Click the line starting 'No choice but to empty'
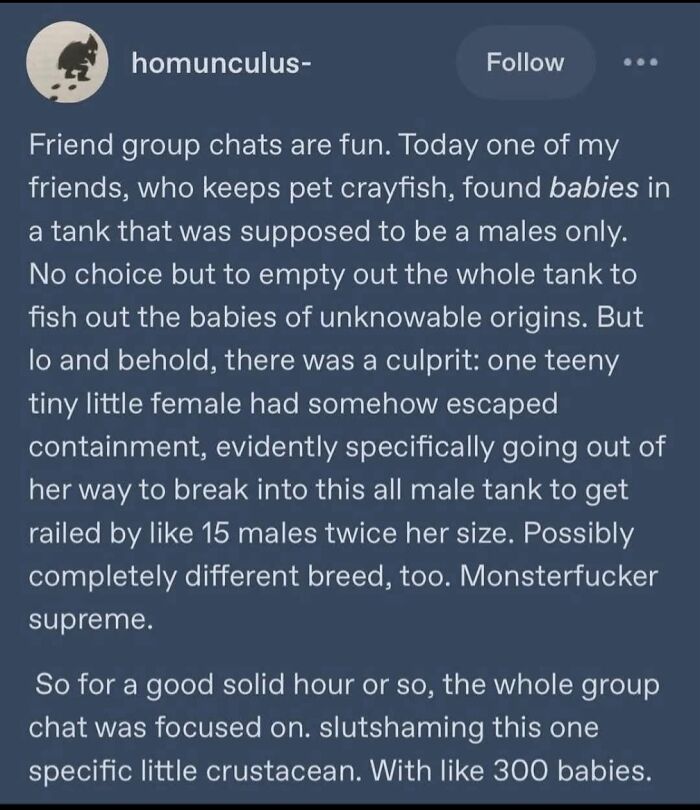This screenshot has height=810, width=700. pos(333,274)
